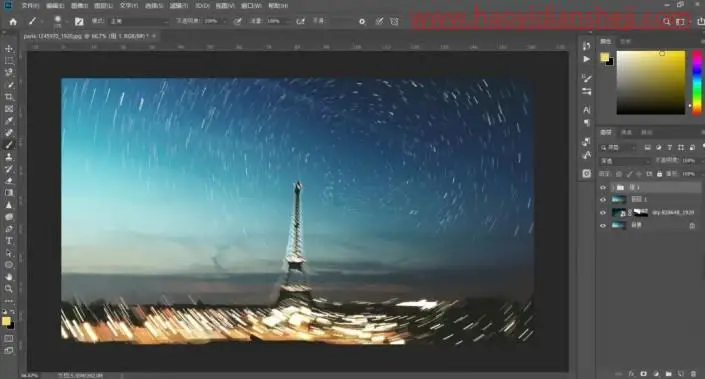Toggle the pressure-for-opacity button
Image resolution: width=705 pixels, height=379 pixels.
(237, 21)
